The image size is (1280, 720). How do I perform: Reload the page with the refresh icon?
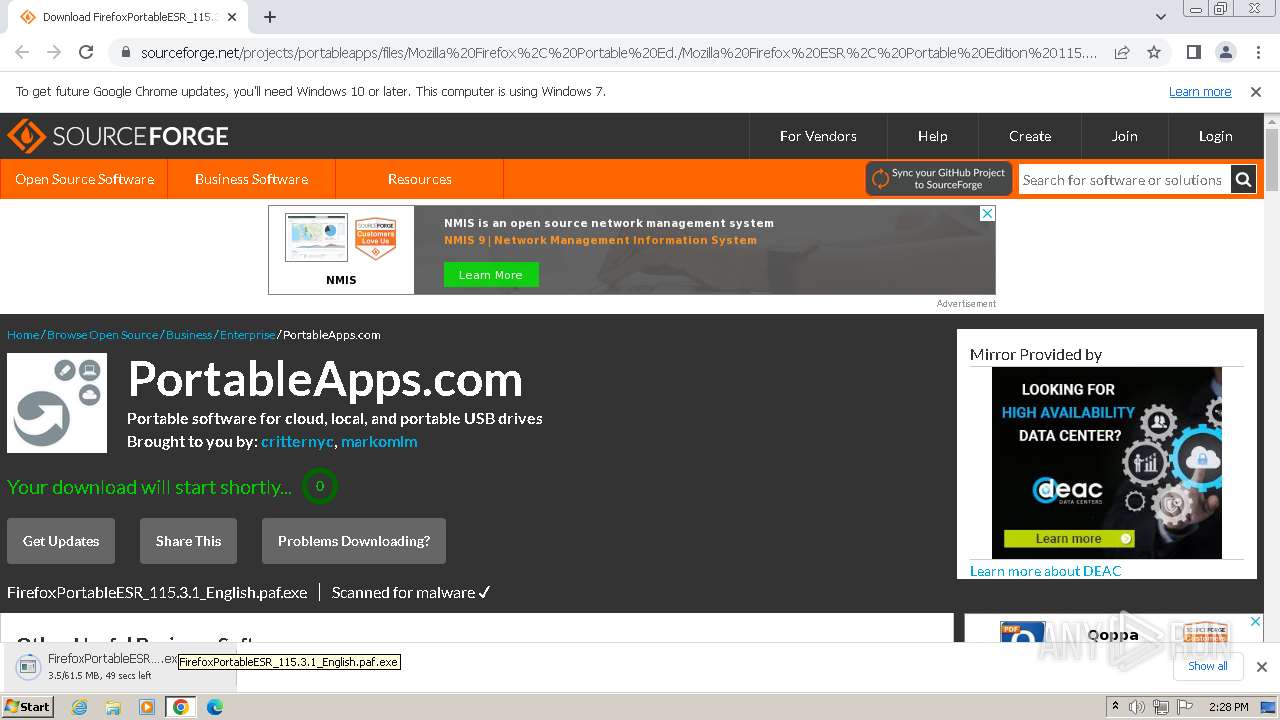[x=86, y=52]
